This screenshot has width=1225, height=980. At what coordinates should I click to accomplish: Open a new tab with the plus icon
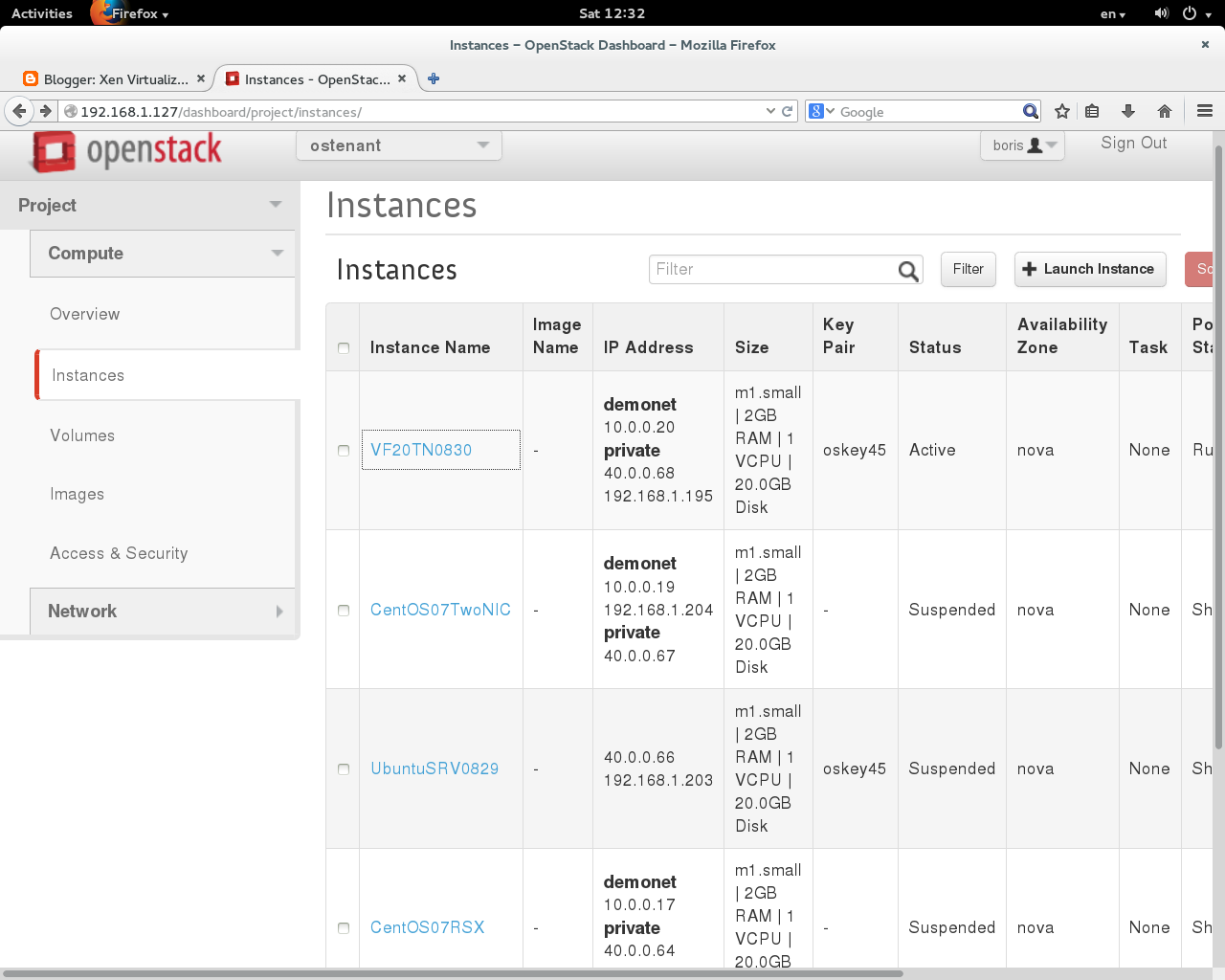click(x=434, y=79)
